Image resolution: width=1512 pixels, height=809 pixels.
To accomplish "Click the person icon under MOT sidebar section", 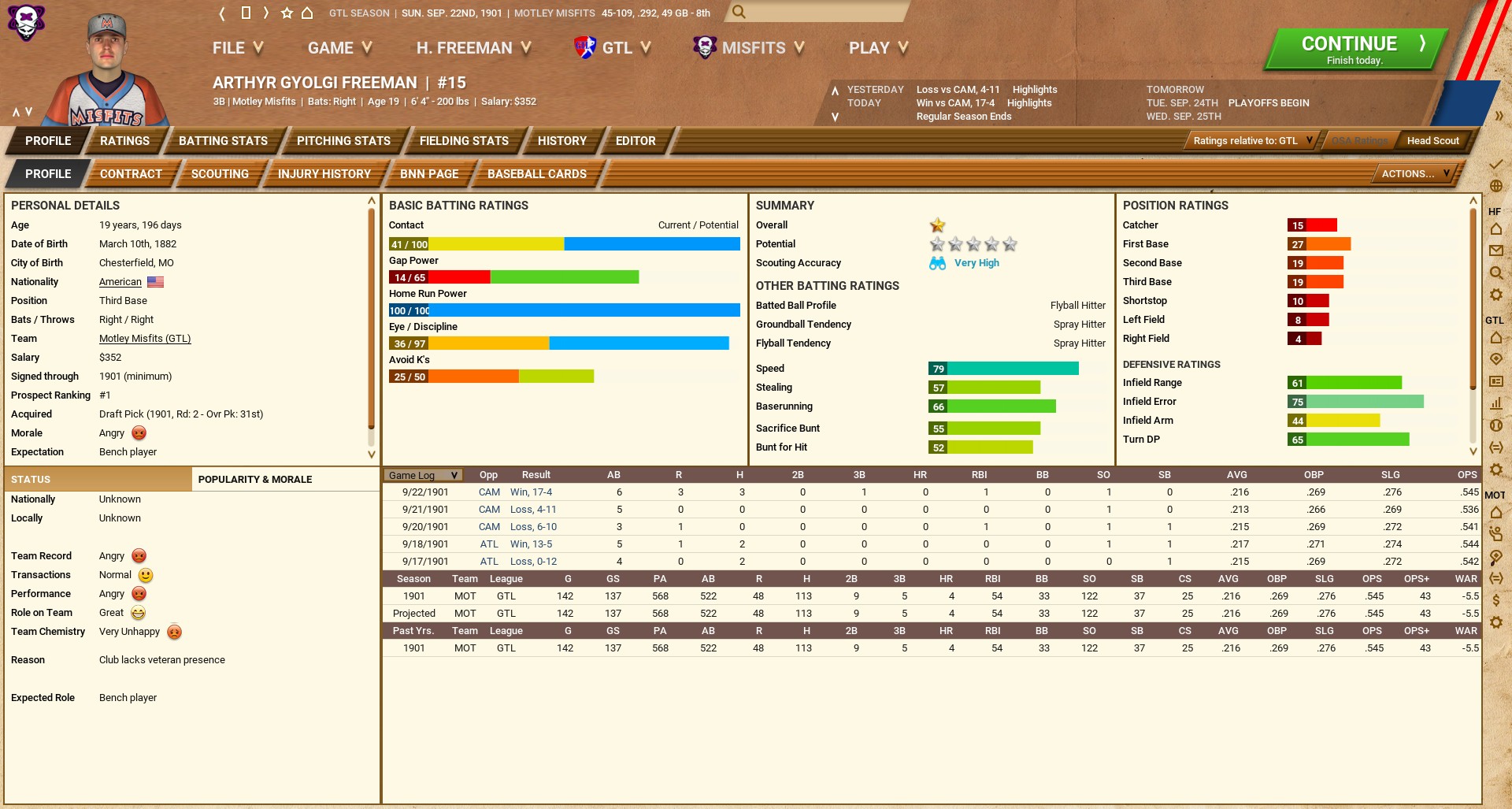I will (x=1495, y=534).
